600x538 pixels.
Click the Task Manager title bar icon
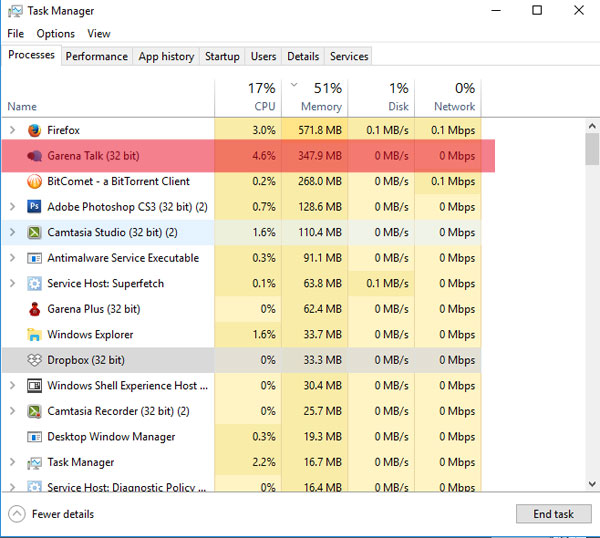pos(15,11)
